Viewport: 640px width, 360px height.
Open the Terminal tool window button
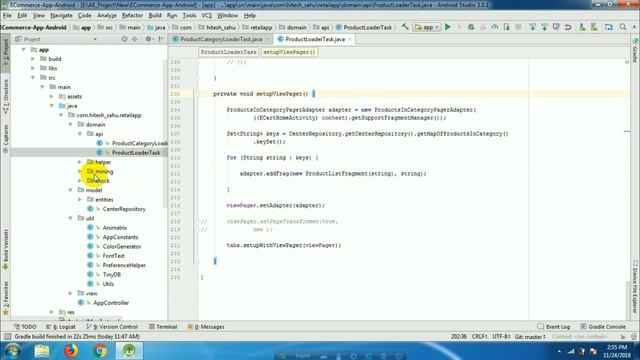click(x=163, y=327)
